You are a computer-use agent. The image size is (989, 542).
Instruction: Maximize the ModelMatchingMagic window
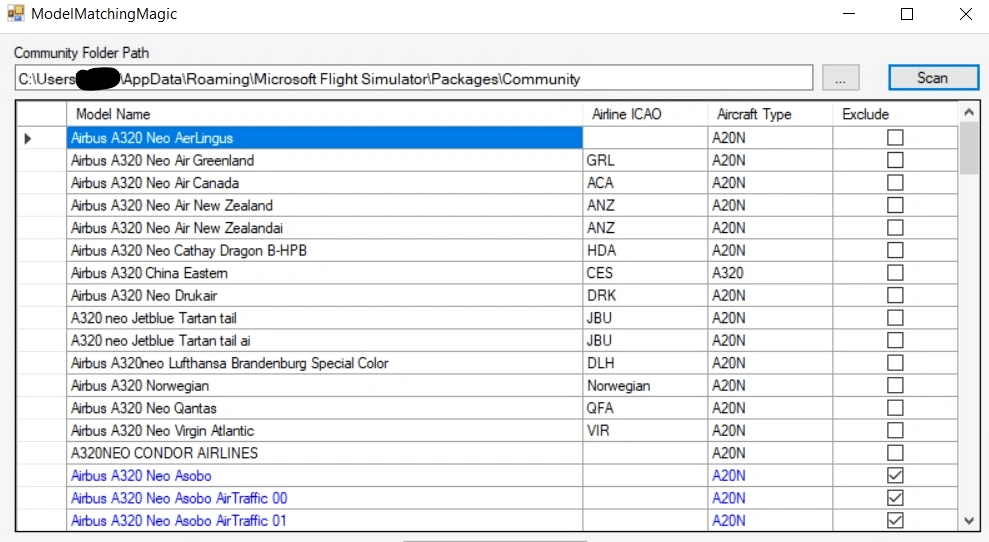[907, 14]
